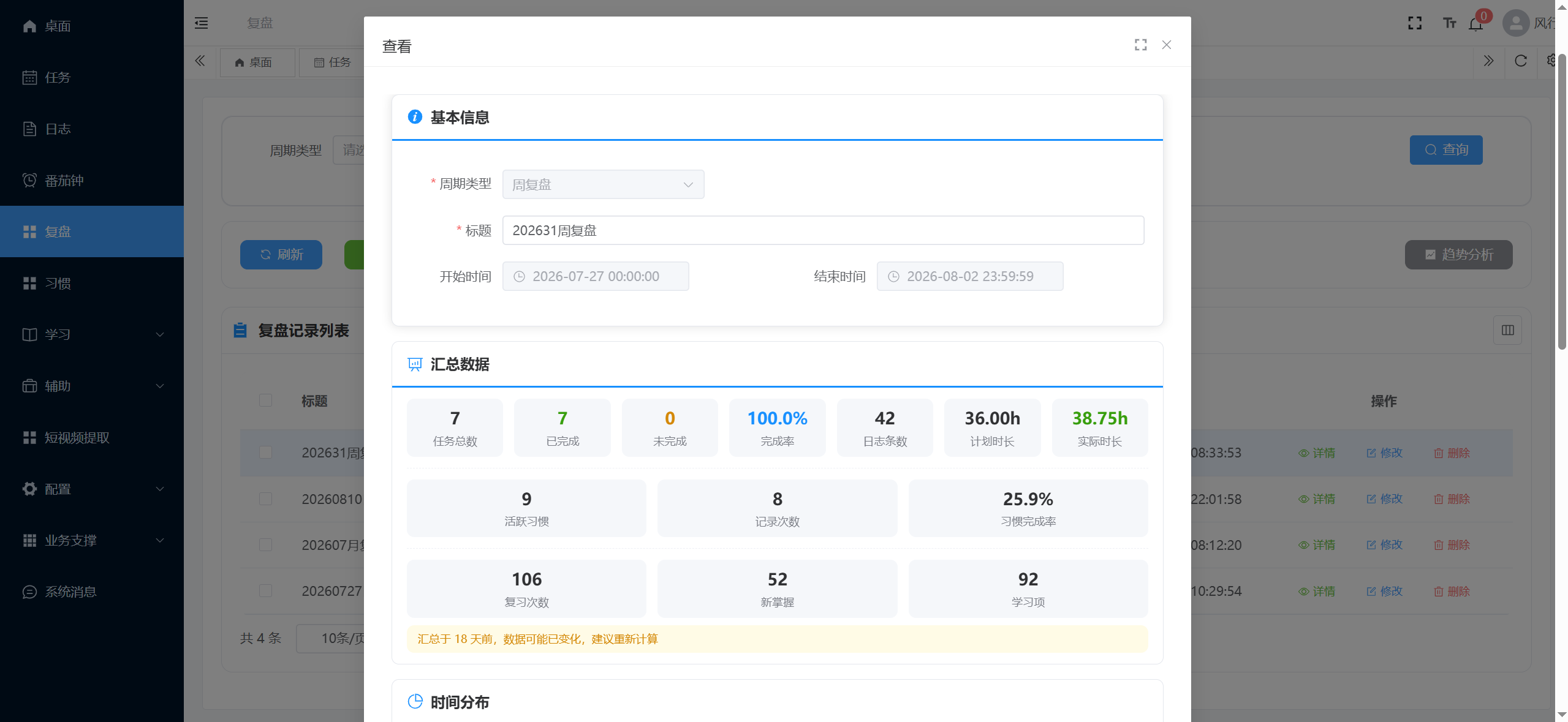Viewport: 1568px width, 722px height.
Task: Click 修改 for the 08:33:53 row
Action: click(x=1384, y=453)
